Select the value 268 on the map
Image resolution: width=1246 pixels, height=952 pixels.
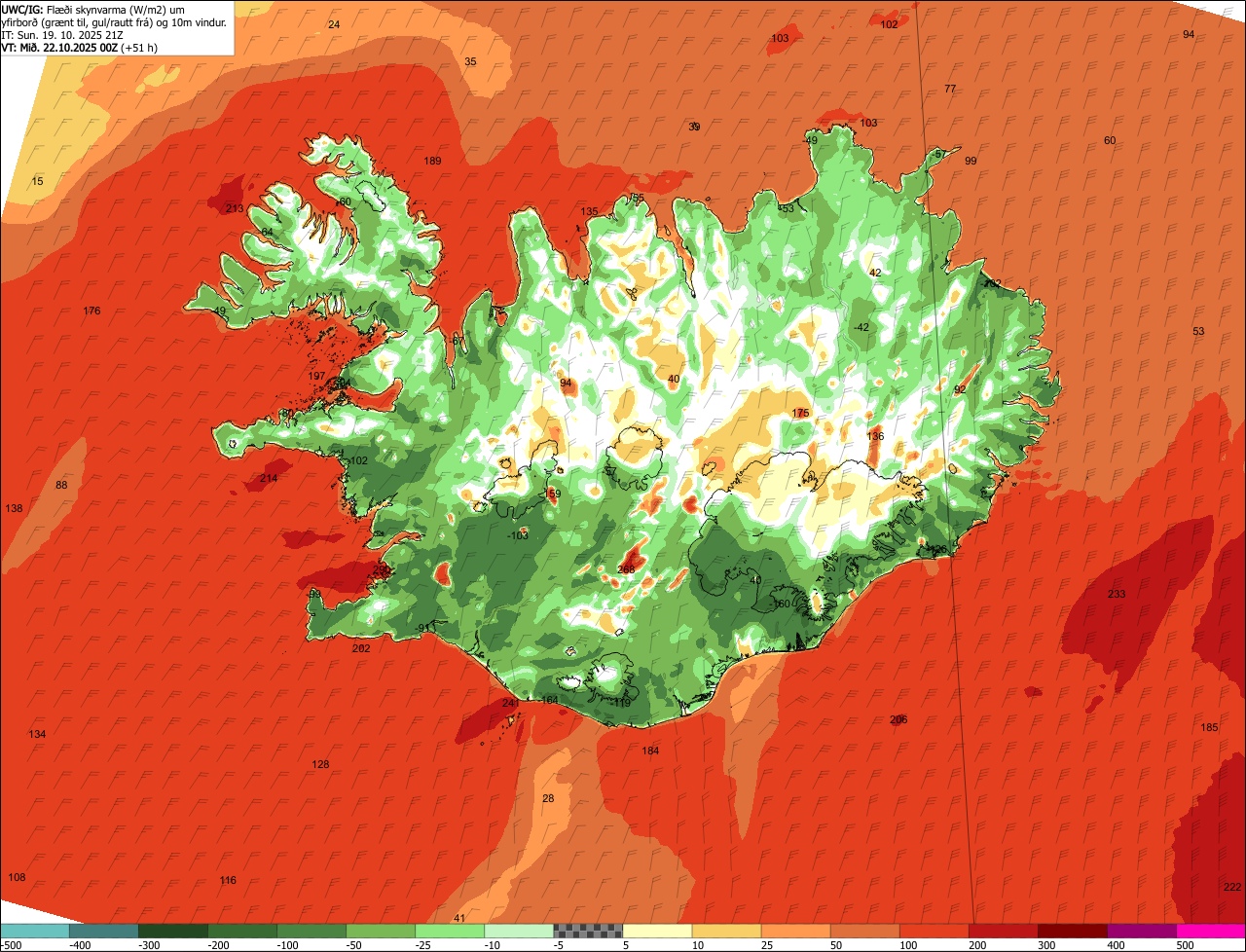click(x=626, y=570)
